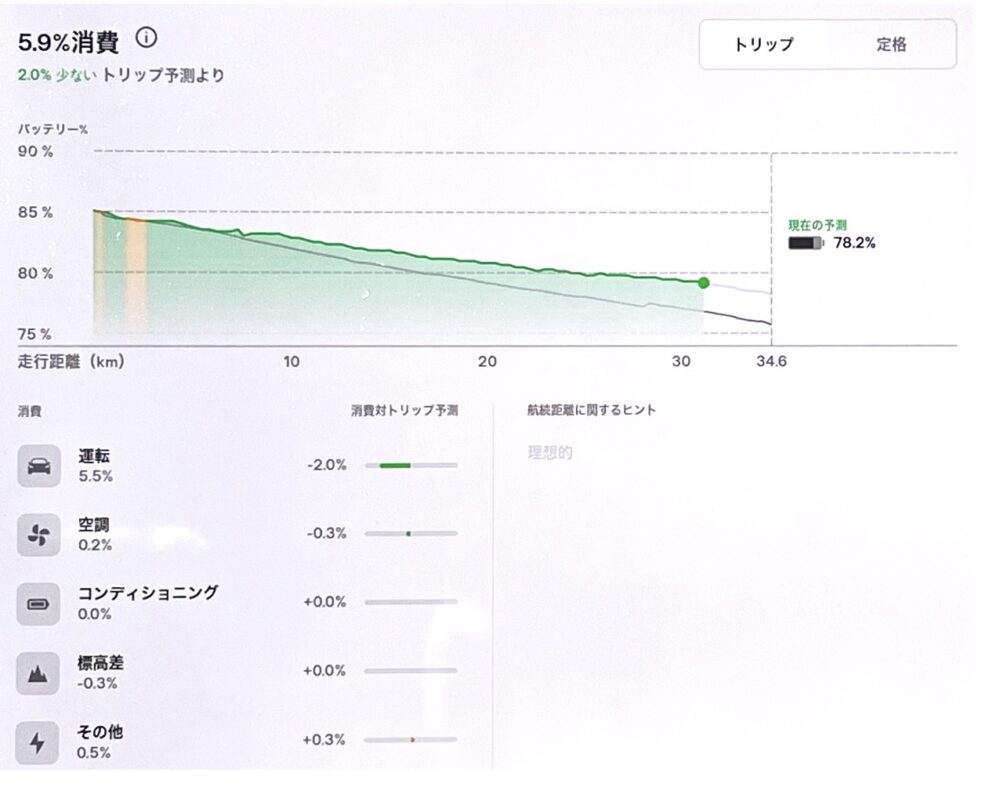Select the その他 lightning bolt icon
Viewport: 1000px width, 787px height.
[x=39, y=740]
